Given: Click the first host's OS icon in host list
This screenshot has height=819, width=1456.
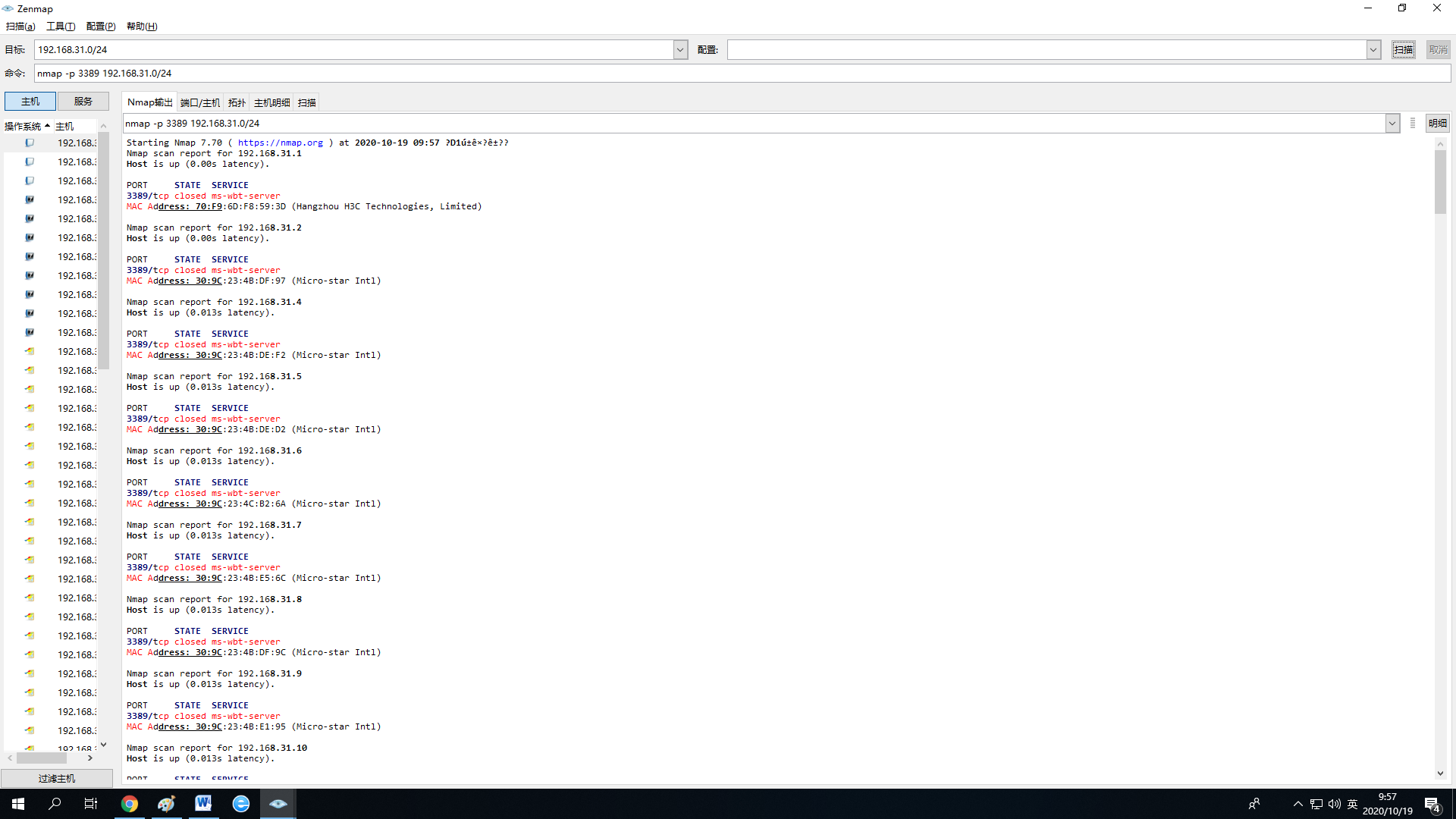Looking at the screenshot, I should [x=30, y=143].
